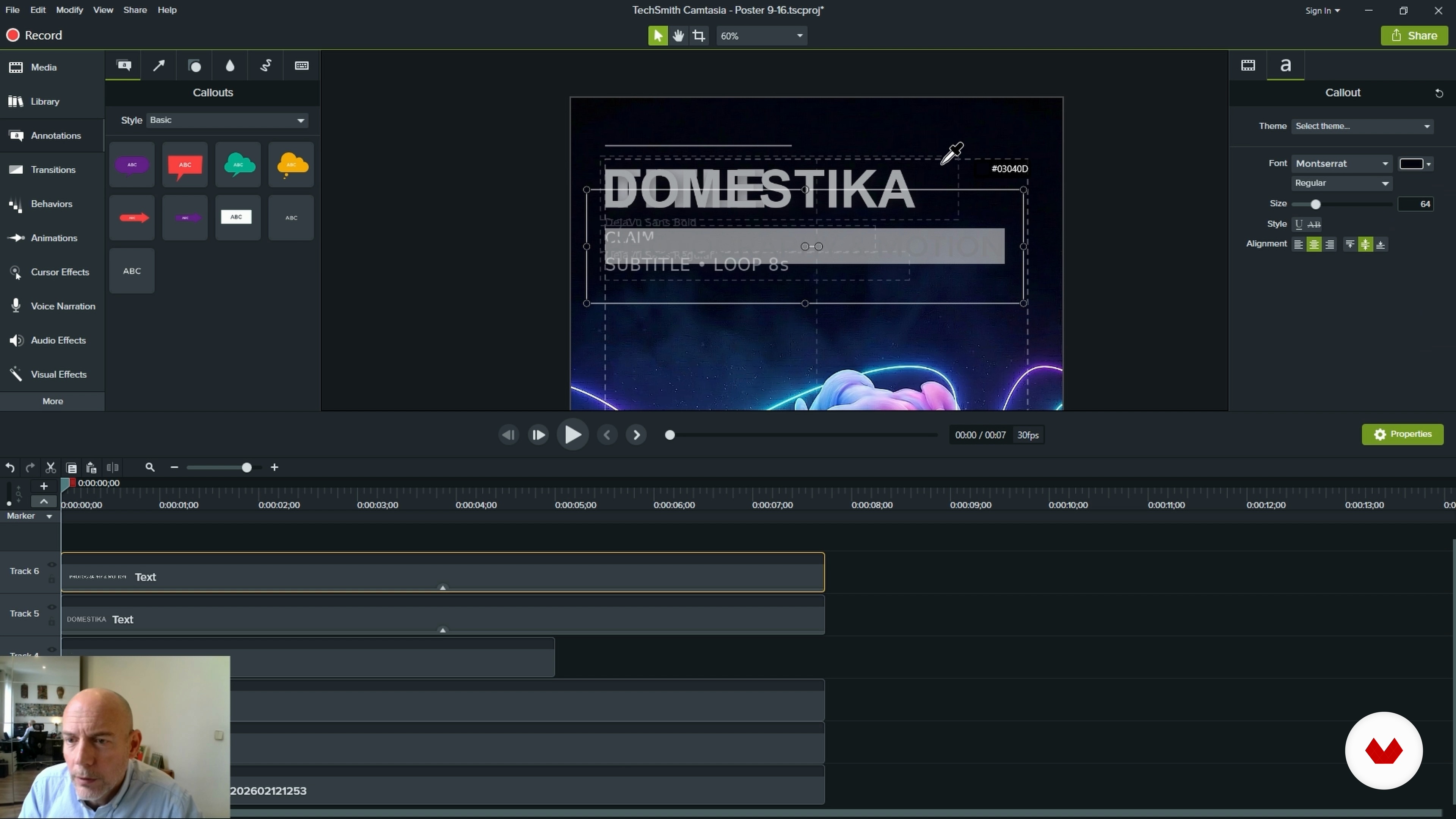Screen dimensions: 1456x819
Task: Show More tool categories
Action: (x=53, y=401)
